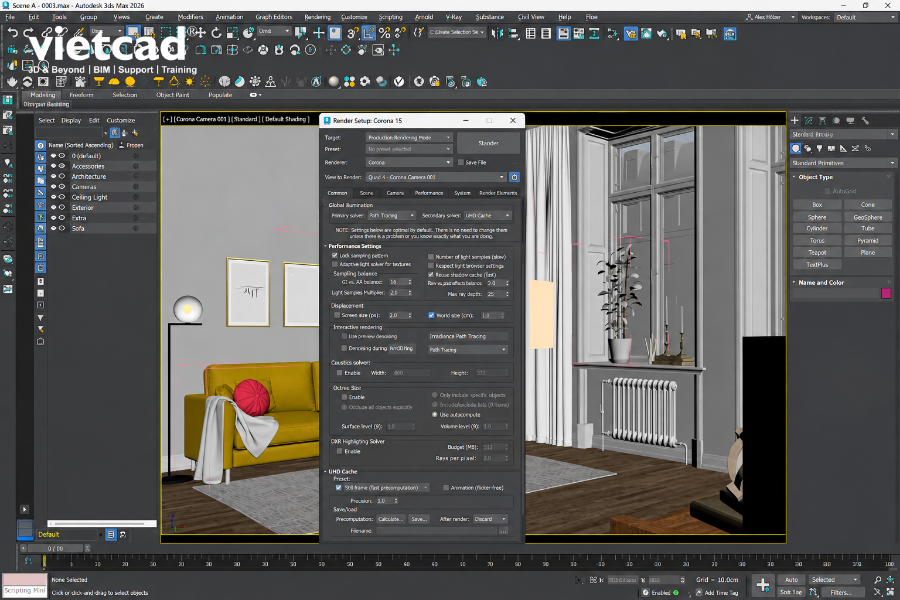Click the Utilities wrench icon
The width and height of the screenshot is (900, 600).
(865, 121)
